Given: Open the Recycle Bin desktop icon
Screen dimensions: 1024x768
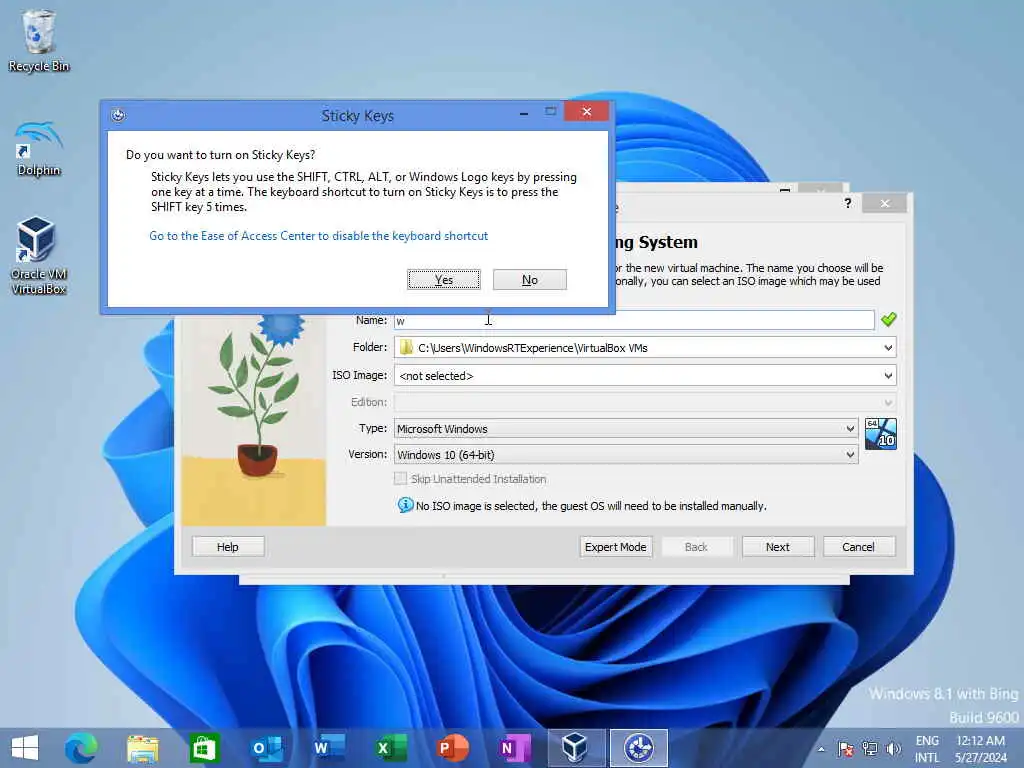Looking at the screenshot, I should point(39,40).
